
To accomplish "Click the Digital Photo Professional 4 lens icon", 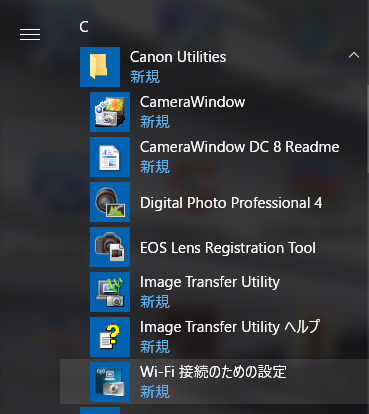I will (110, 202).
